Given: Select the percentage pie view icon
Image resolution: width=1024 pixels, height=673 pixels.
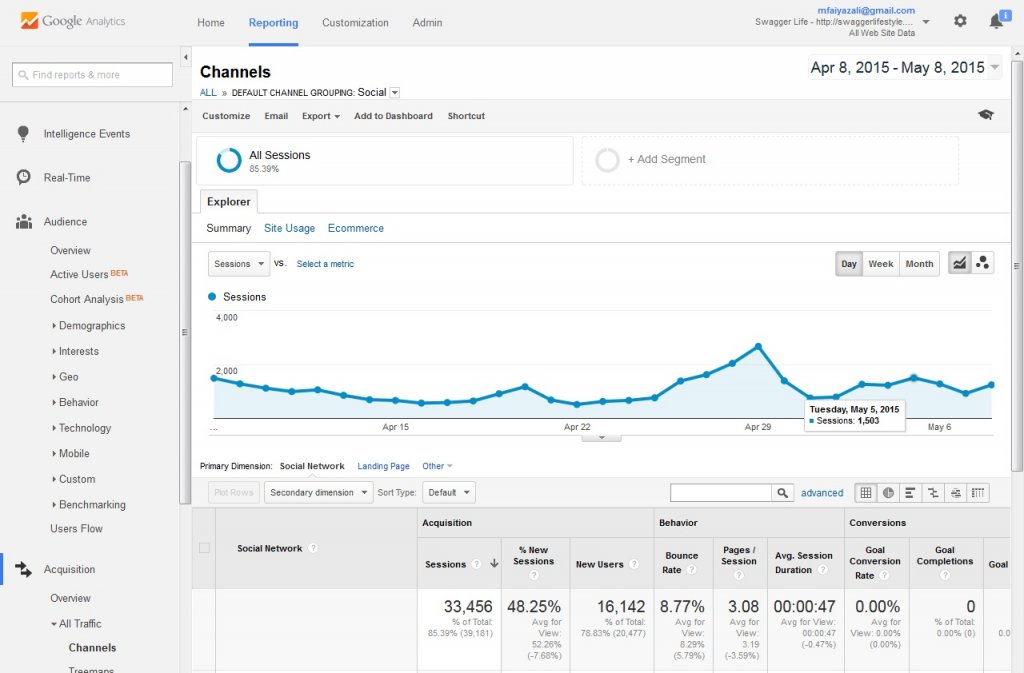Looking at the screenshot, I should 888,493.
